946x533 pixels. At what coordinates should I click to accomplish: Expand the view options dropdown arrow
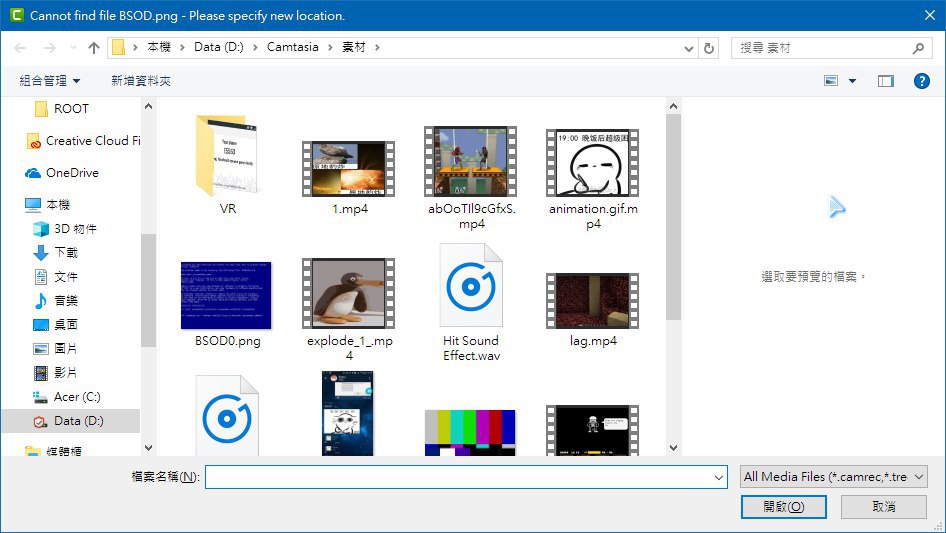coord(853,81)
